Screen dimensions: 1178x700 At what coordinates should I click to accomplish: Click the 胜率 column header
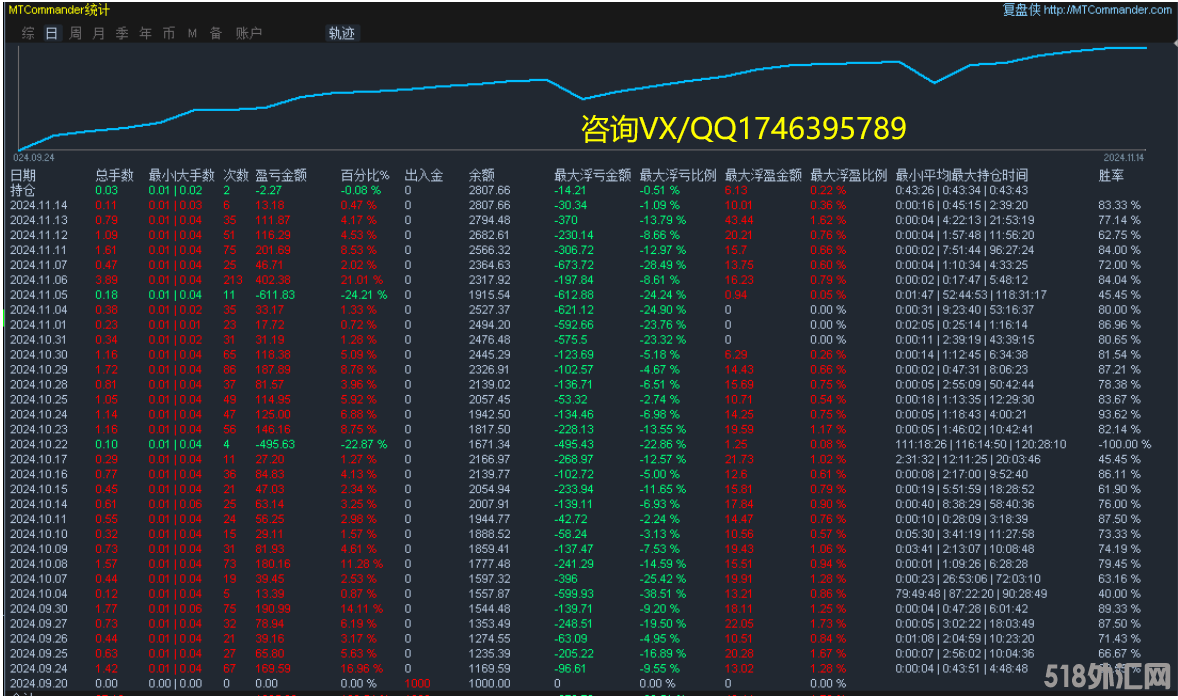(x=1111, y=175)
